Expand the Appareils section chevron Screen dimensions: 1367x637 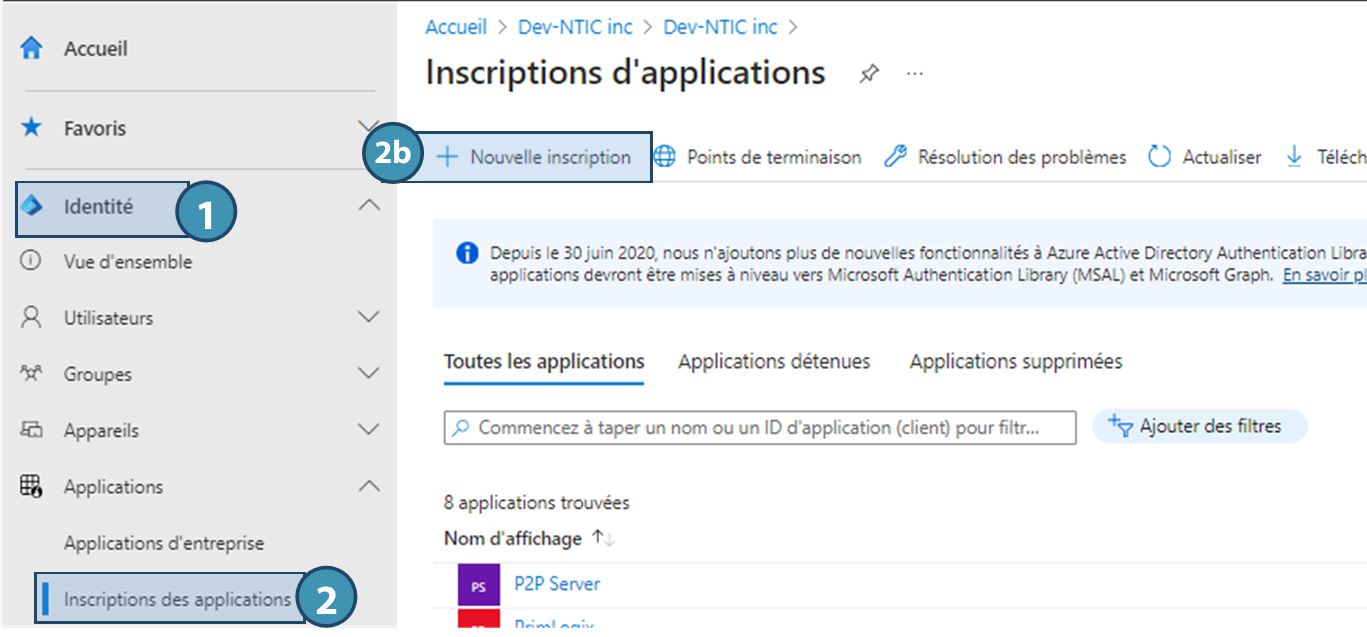(x=369, y=430)
